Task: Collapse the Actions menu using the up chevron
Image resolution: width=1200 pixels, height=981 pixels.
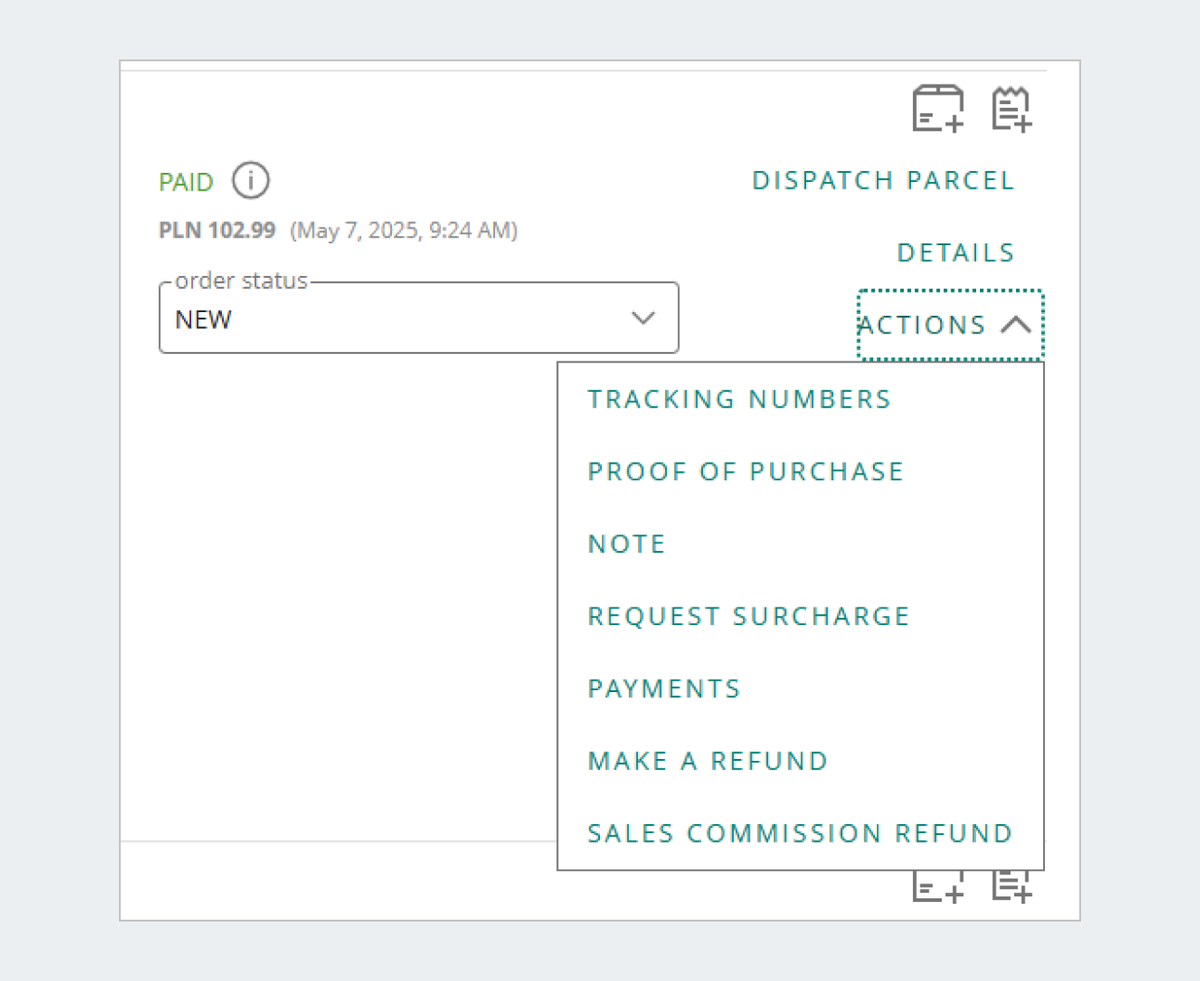Action: (x=1015, y=324)
